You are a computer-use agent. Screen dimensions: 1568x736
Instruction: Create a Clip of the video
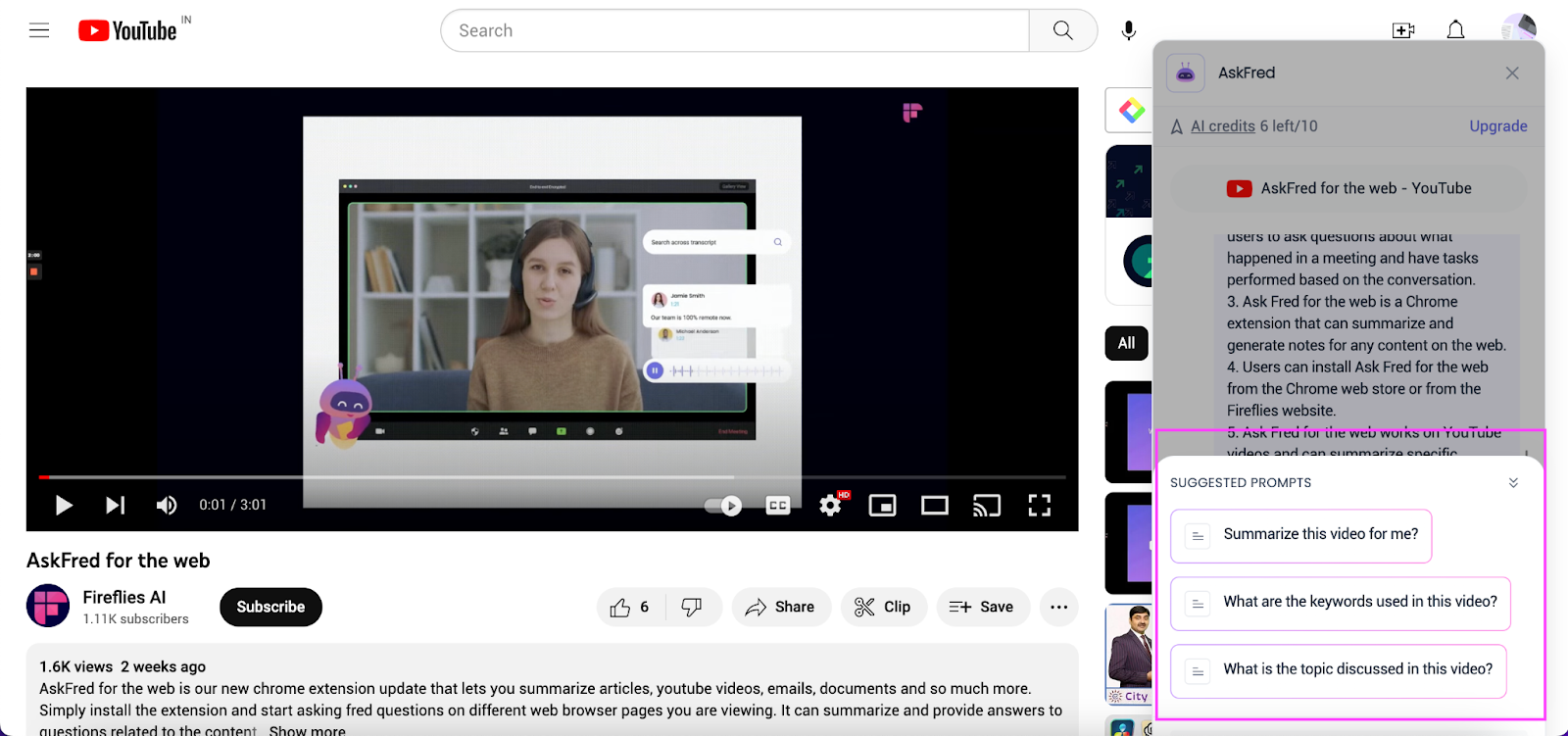coord(883,608)
